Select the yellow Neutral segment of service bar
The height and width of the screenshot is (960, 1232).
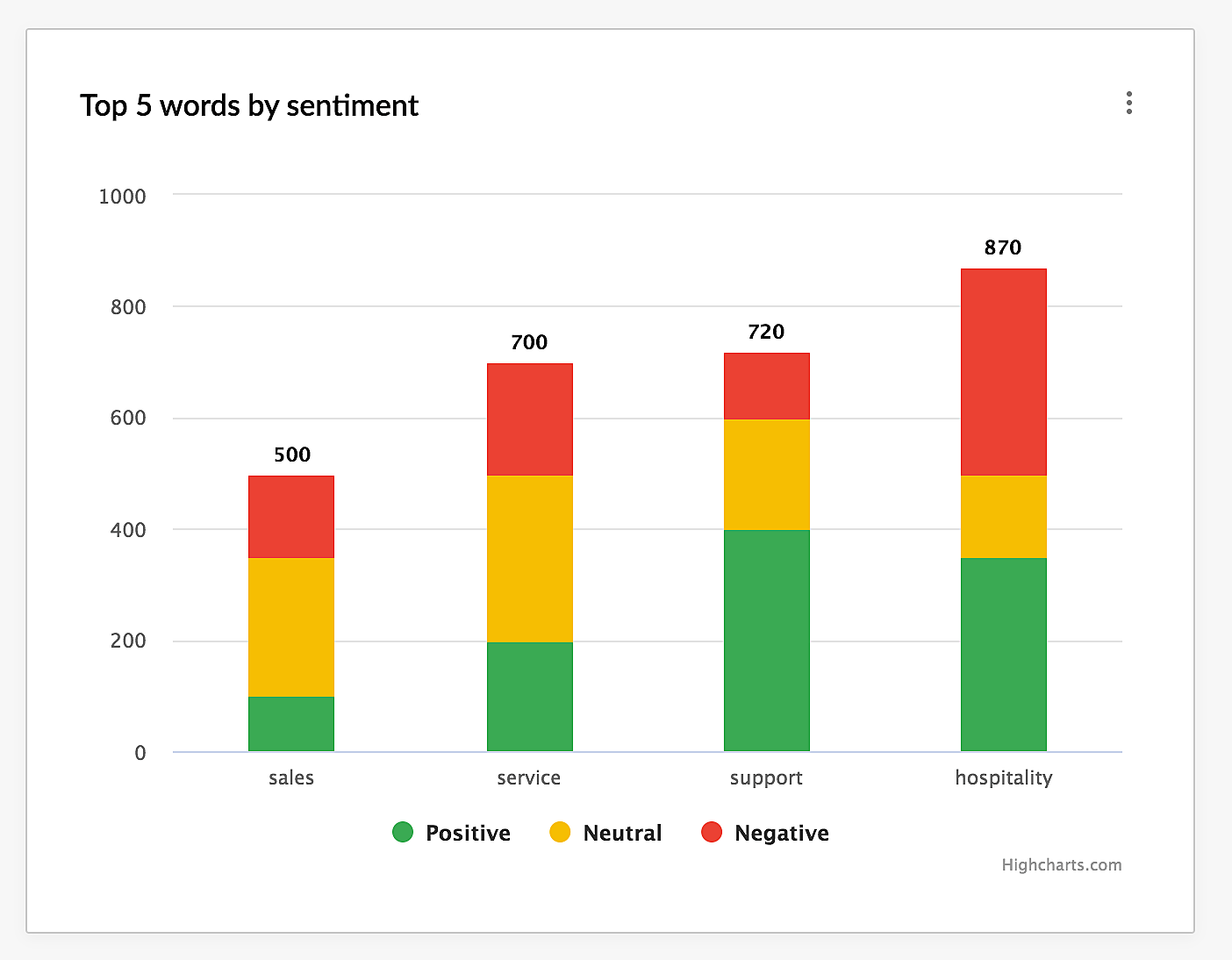tap(529, 558)
